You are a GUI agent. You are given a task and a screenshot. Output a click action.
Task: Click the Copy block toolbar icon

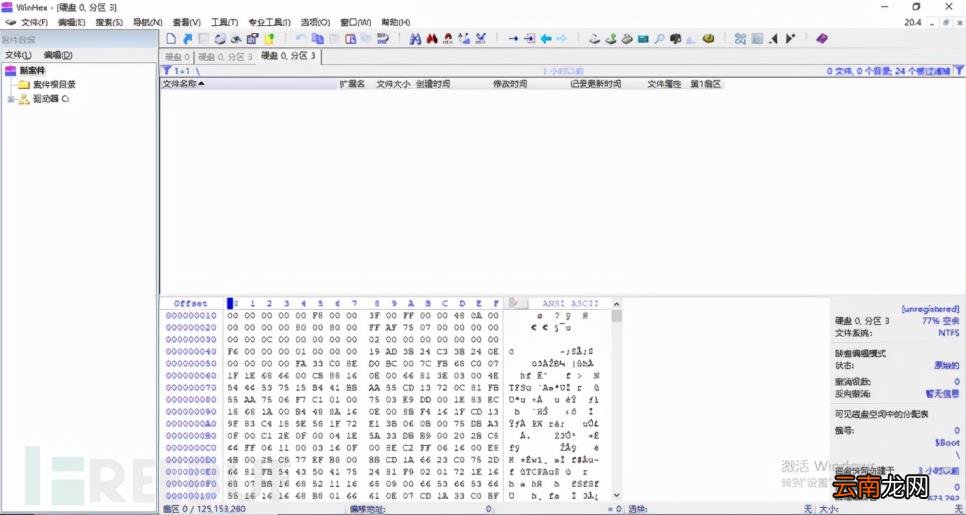318,39
